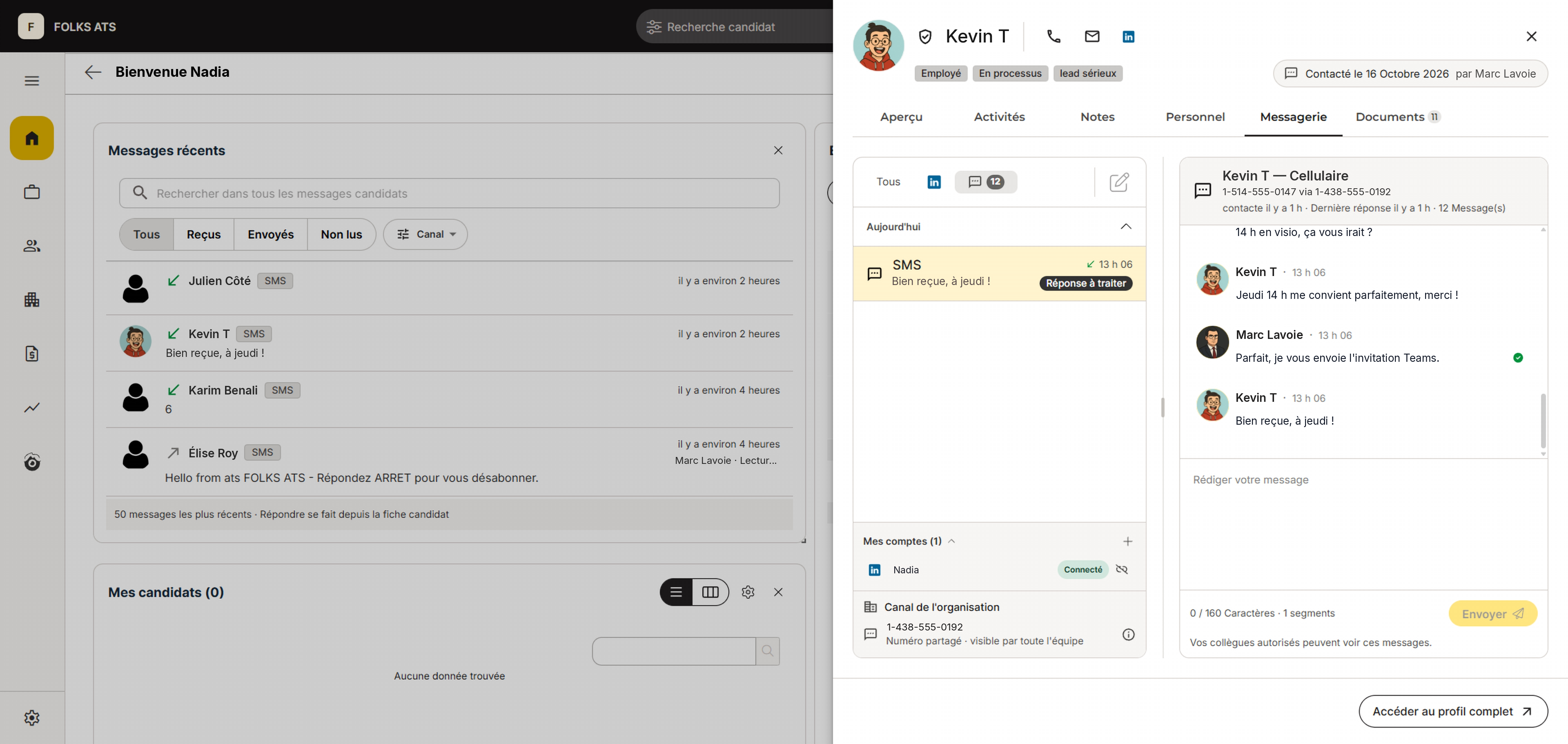Collapse the Aujourd'hui conversation group

[x=1125, y=227]
